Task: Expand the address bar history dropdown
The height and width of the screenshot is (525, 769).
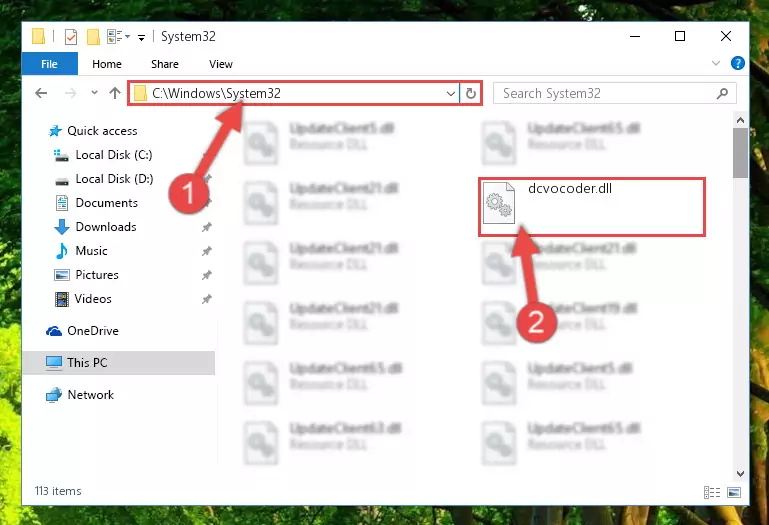Action: 451,93
